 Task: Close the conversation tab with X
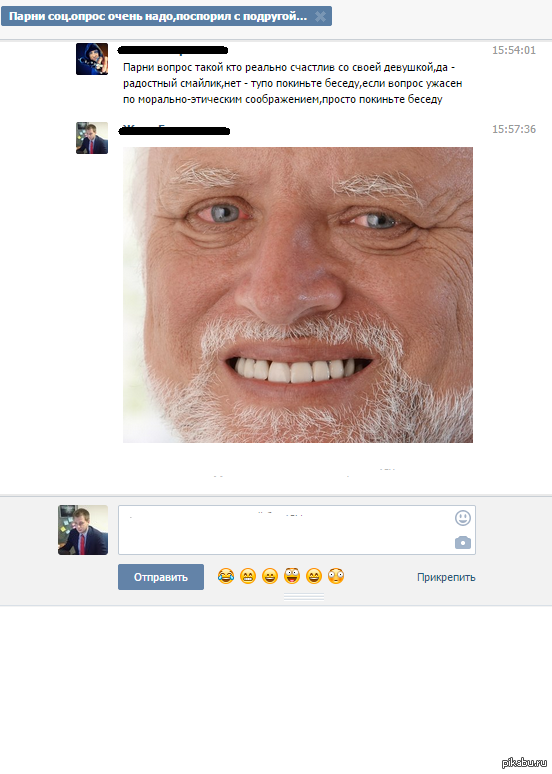pyautogui.click(x=320, y=16)
